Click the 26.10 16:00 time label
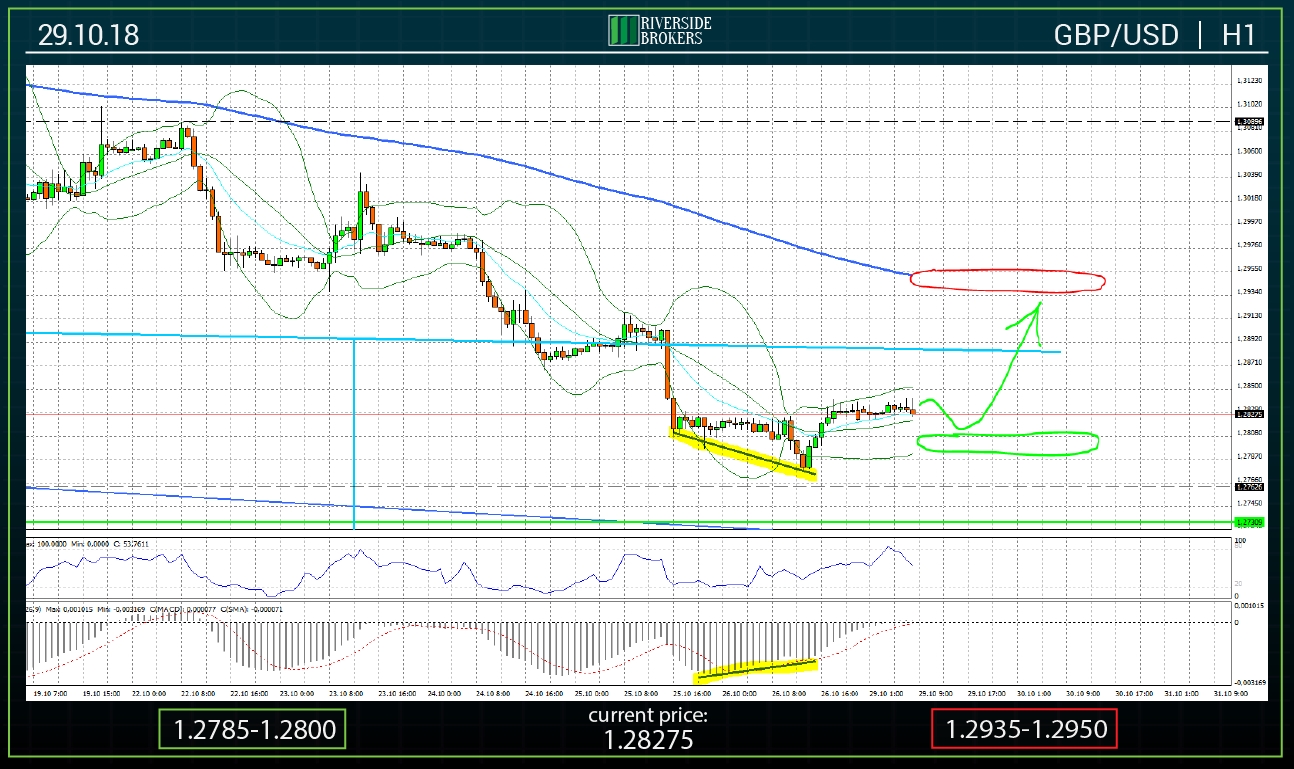 point(839,692)
